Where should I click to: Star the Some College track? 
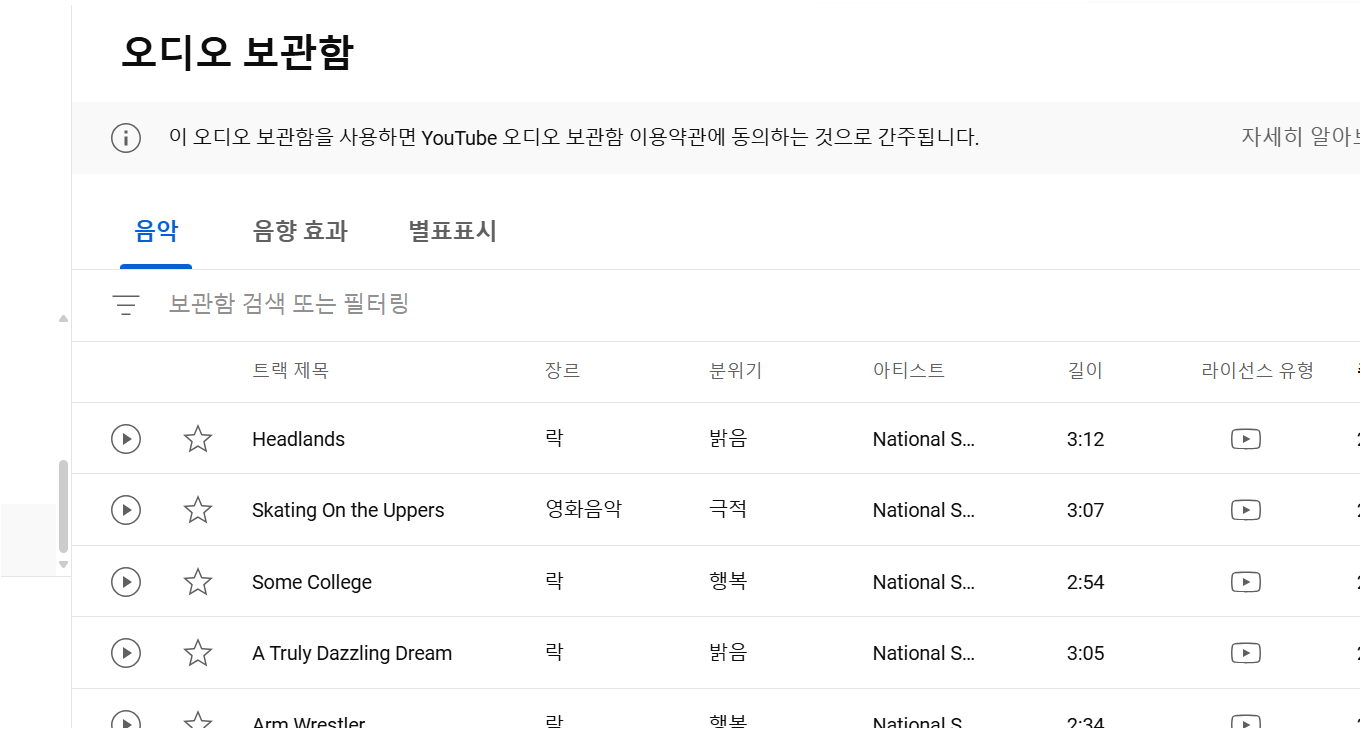[x=197, y=581]
